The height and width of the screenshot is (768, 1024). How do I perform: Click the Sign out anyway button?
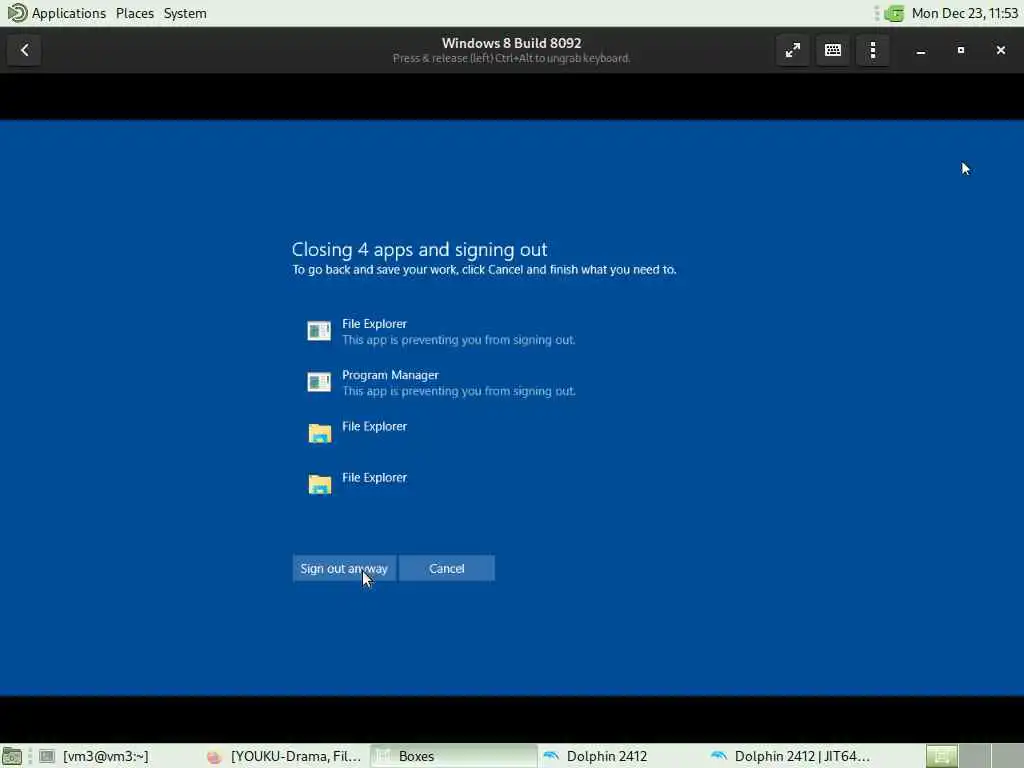[x=344, y=568]
